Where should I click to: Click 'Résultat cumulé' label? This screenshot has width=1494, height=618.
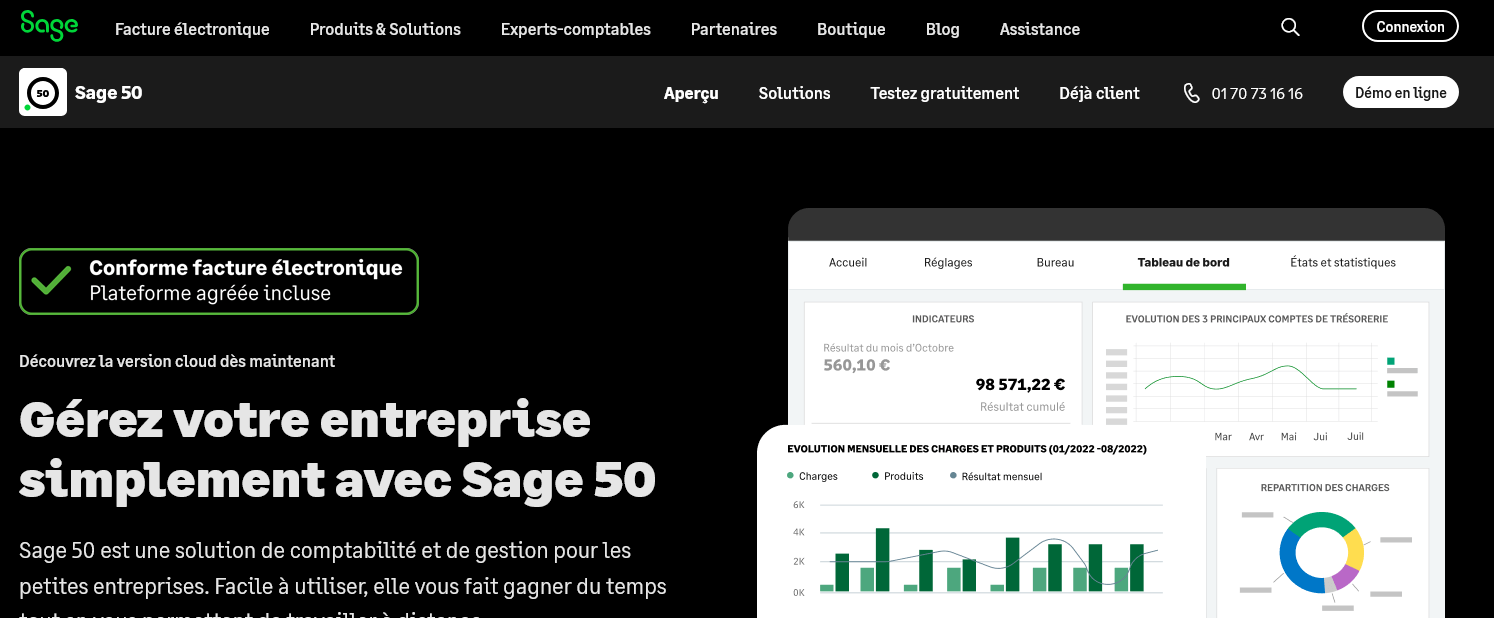(x=1022, y=407)
